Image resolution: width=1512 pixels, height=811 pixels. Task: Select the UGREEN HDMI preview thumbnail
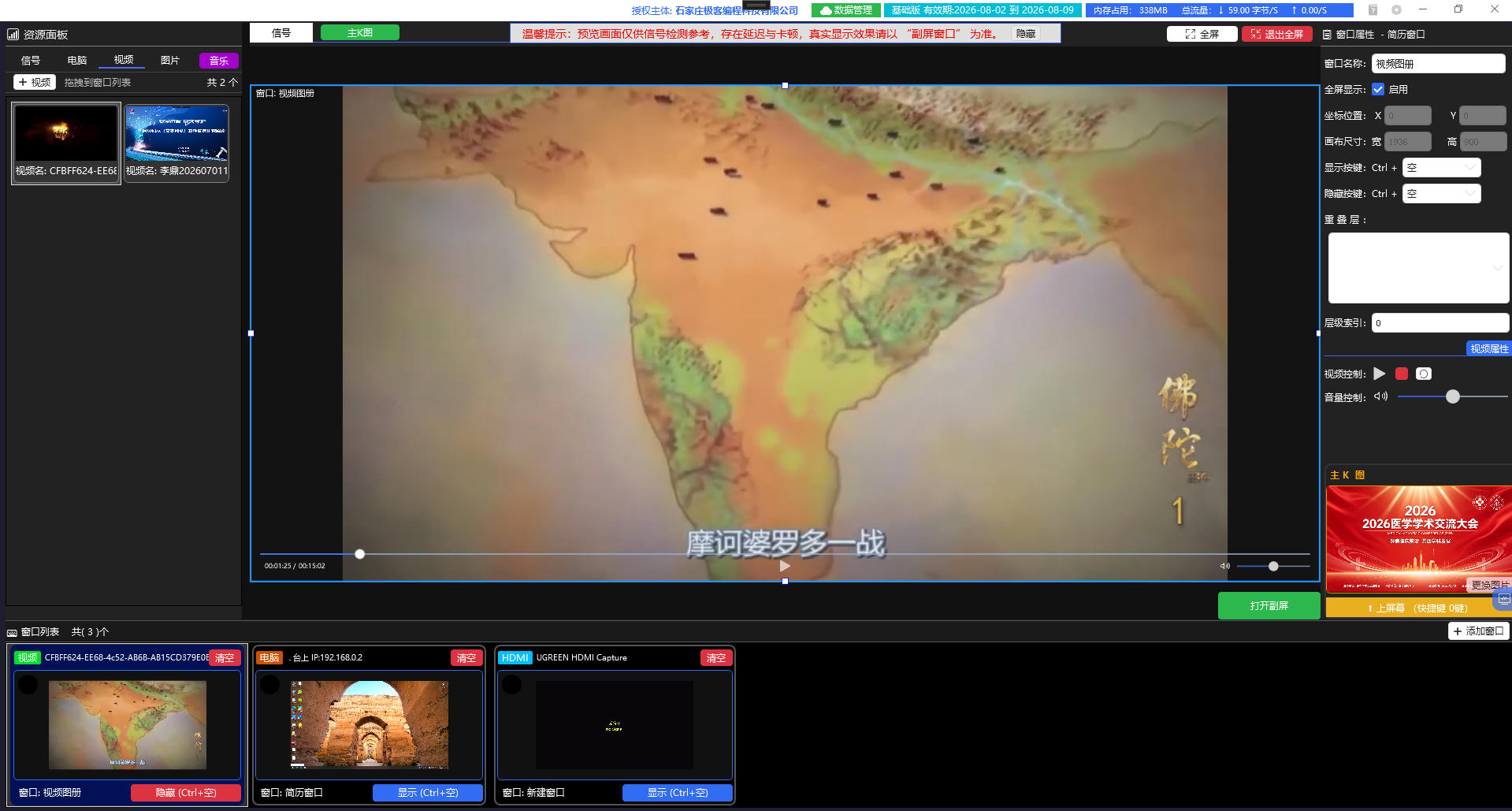pos(615,725)
